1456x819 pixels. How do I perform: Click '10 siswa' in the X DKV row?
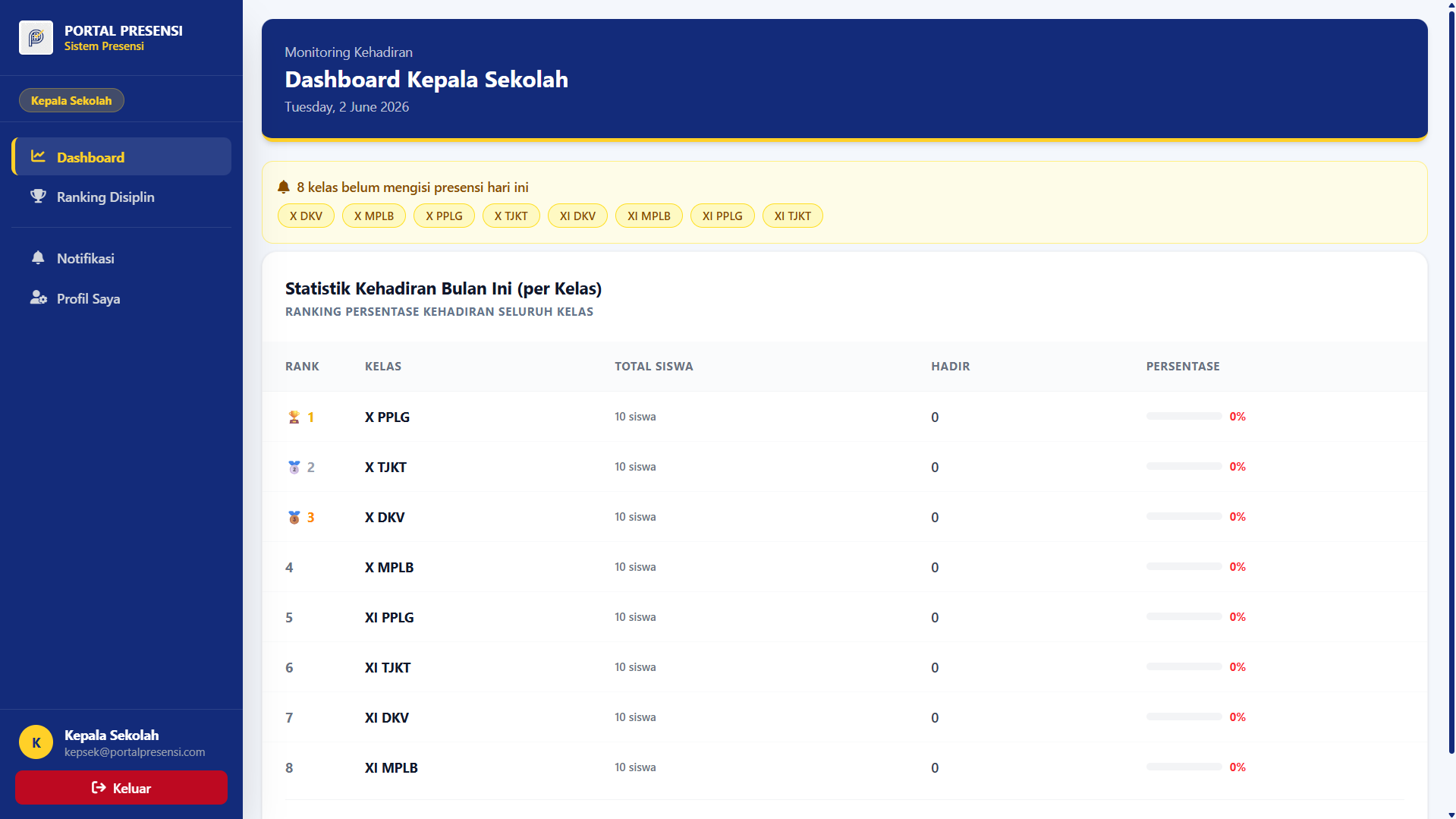coord(635,517)
